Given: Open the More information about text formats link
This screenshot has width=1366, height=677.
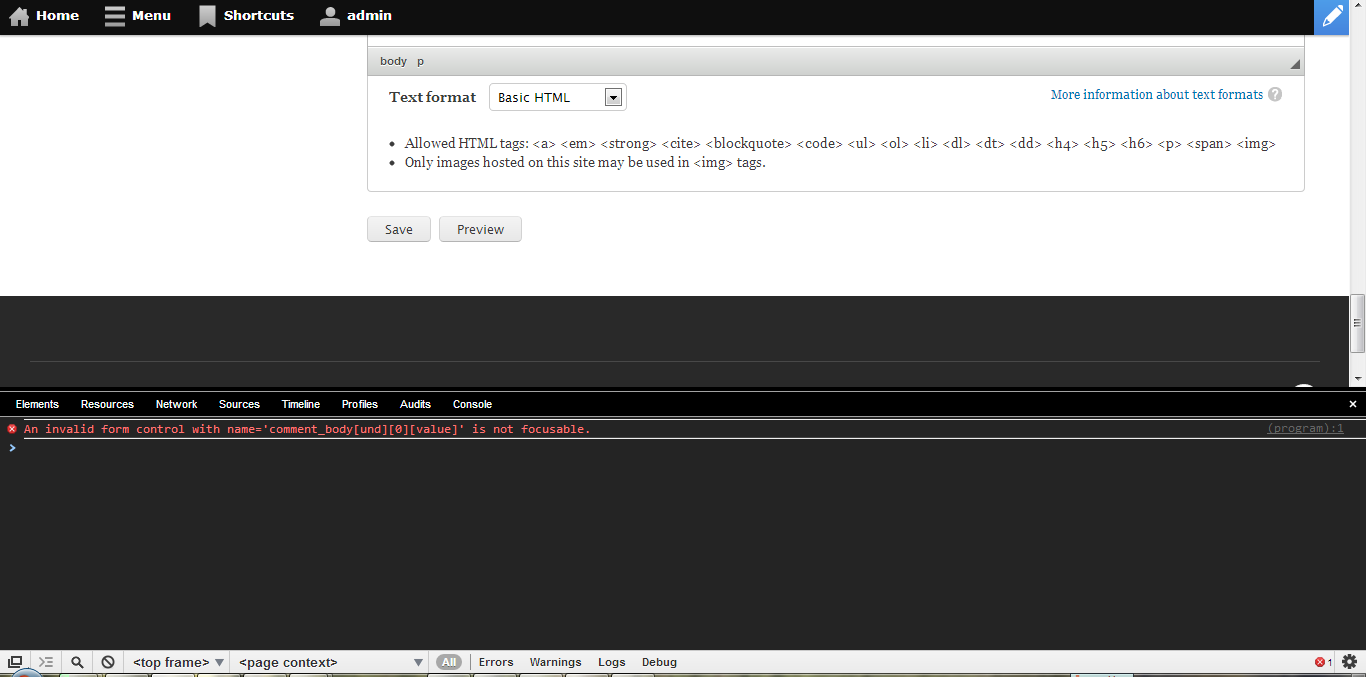Looking at the screenshot, I should click(1156, 94).
